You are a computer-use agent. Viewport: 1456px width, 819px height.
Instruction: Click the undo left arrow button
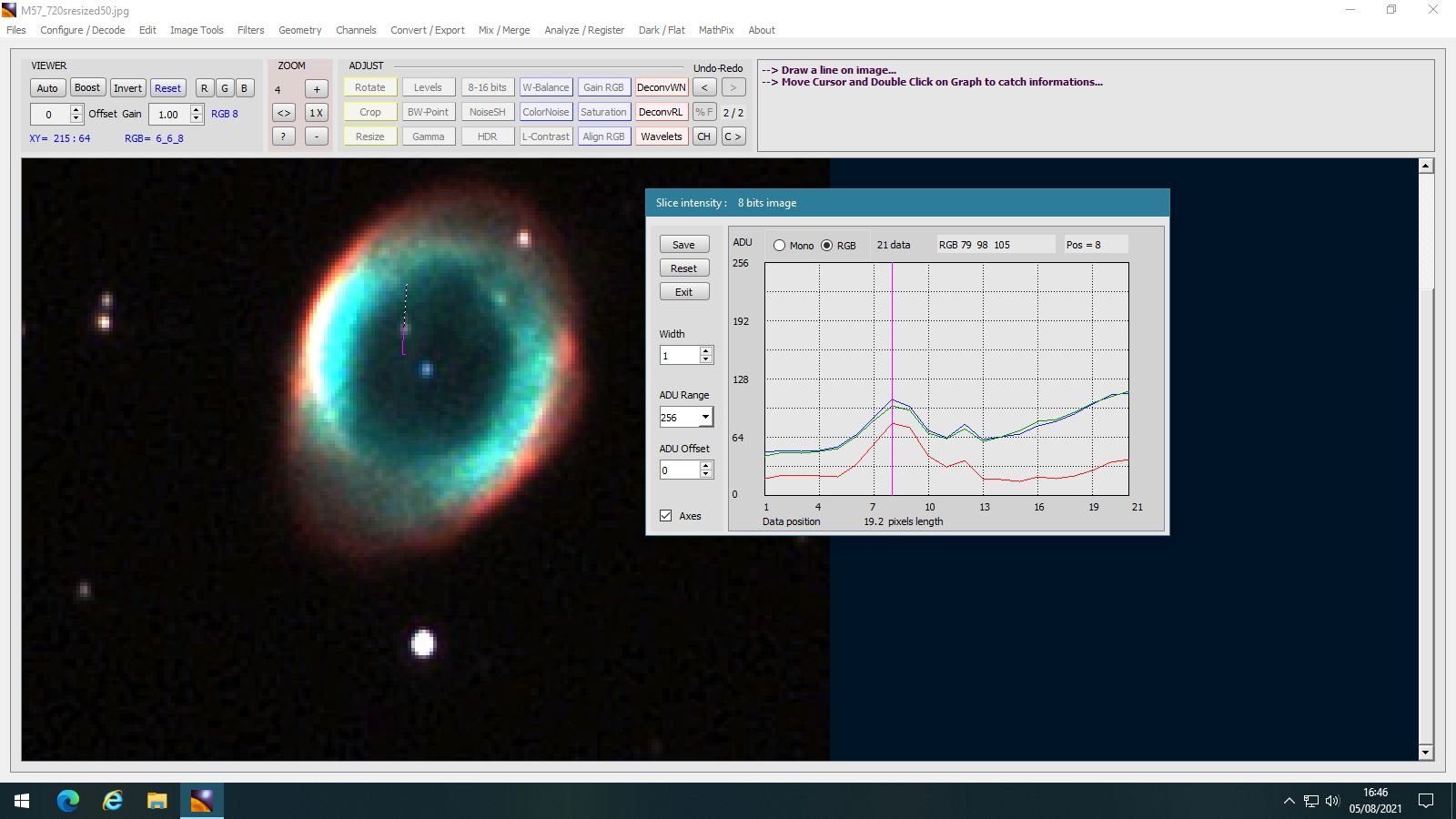[x=703, y=87]
